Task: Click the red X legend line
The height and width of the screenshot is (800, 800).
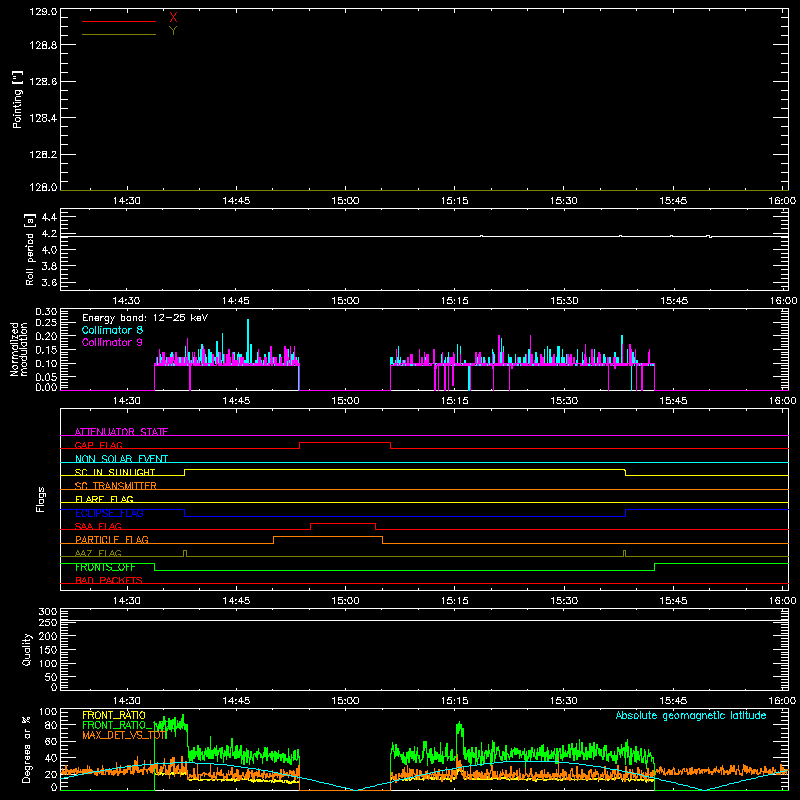Action: click(x=119, y=21)
